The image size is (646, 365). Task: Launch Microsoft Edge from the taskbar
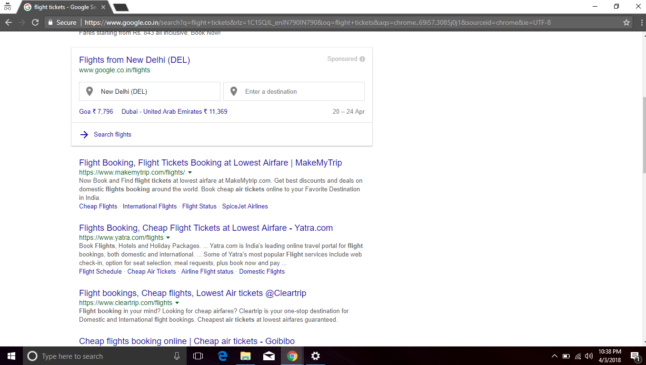click(x=222, y=356)
